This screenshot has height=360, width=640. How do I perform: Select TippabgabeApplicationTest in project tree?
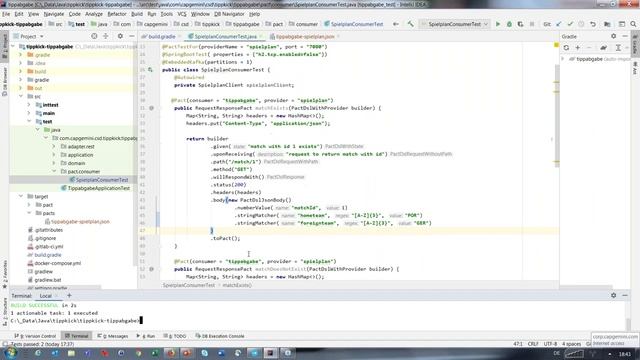point(98,188)
